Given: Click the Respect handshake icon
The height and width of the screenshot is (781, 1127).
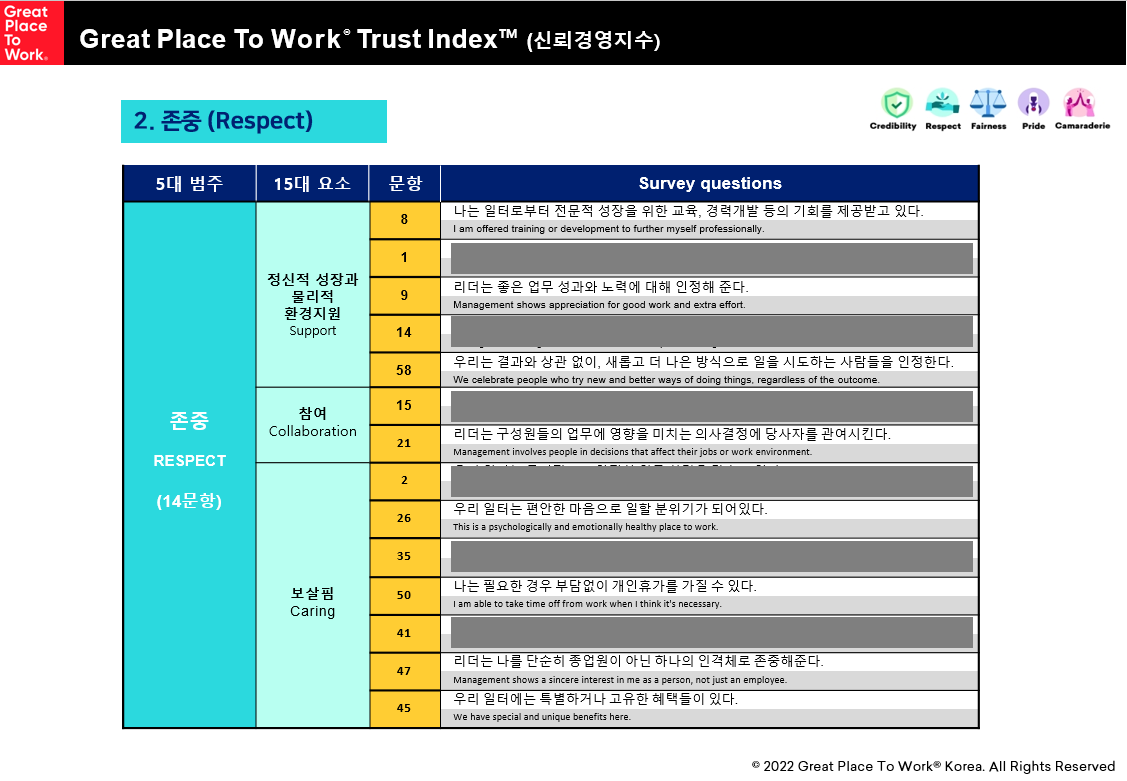Looking at the screenshot, I should (x=942, y=104).
